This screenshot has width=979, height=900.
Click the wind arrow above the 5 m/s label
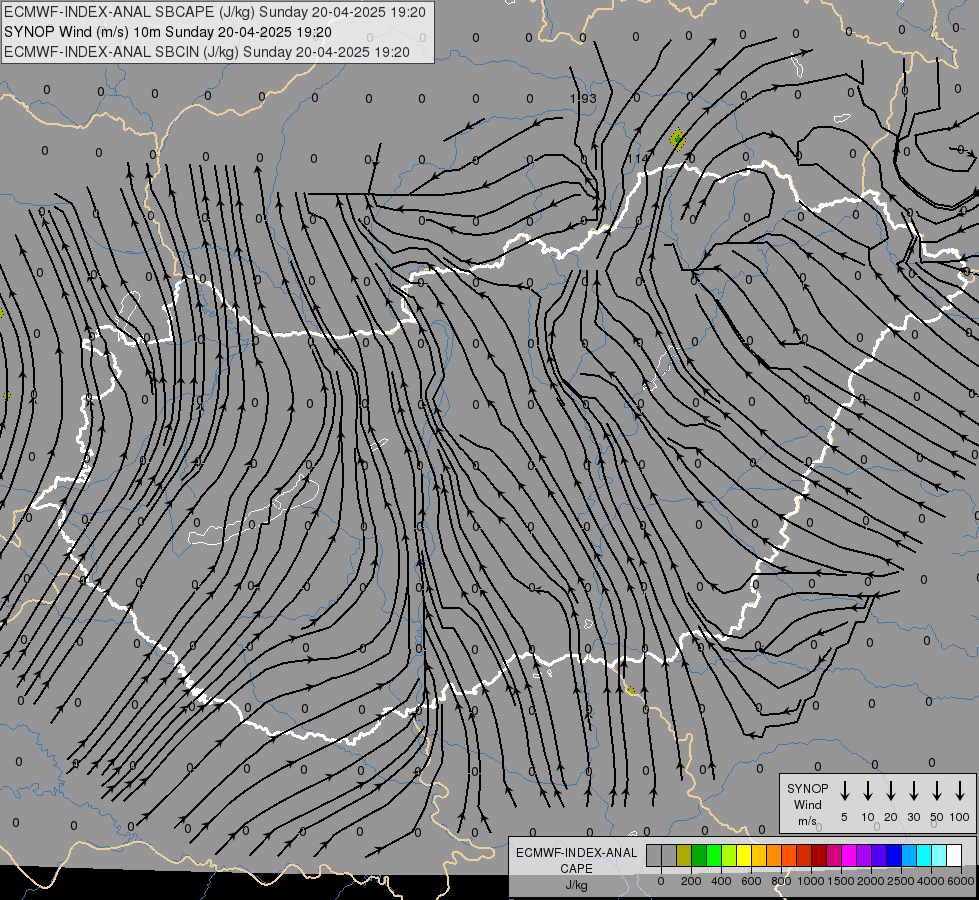[x=844, y=790]
